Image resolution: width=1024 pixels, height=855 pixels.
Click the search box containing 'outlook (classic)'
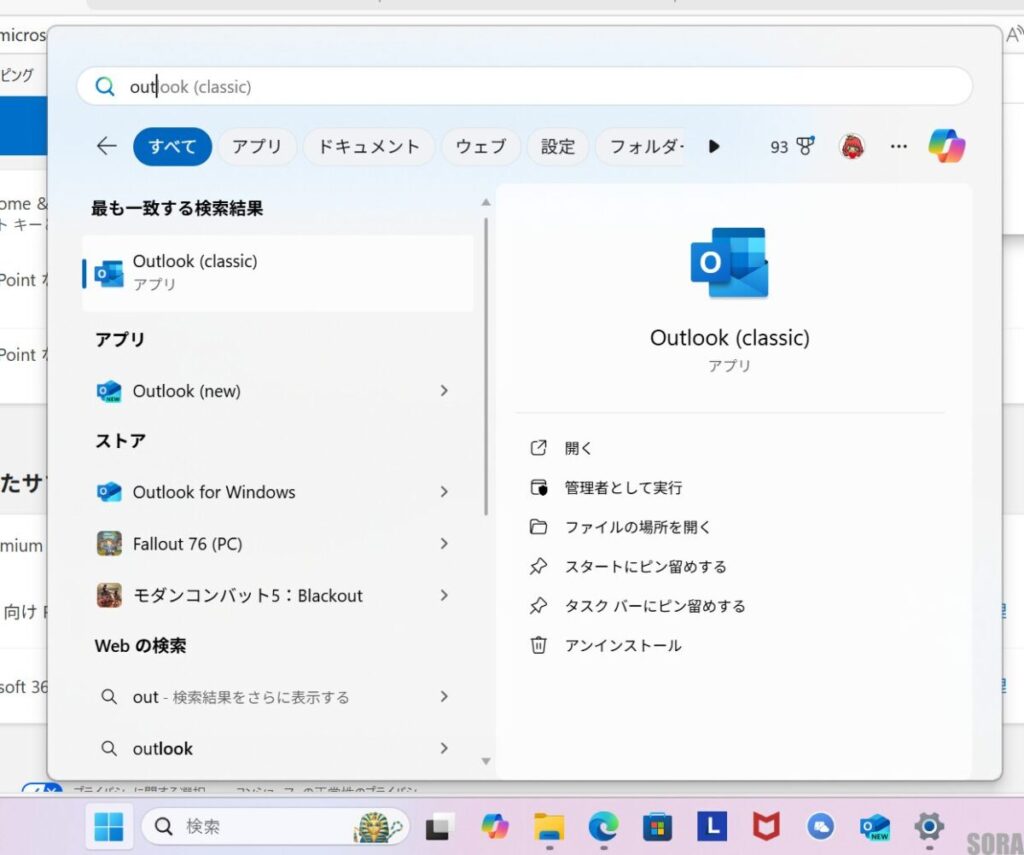click(x=524, y=87)
